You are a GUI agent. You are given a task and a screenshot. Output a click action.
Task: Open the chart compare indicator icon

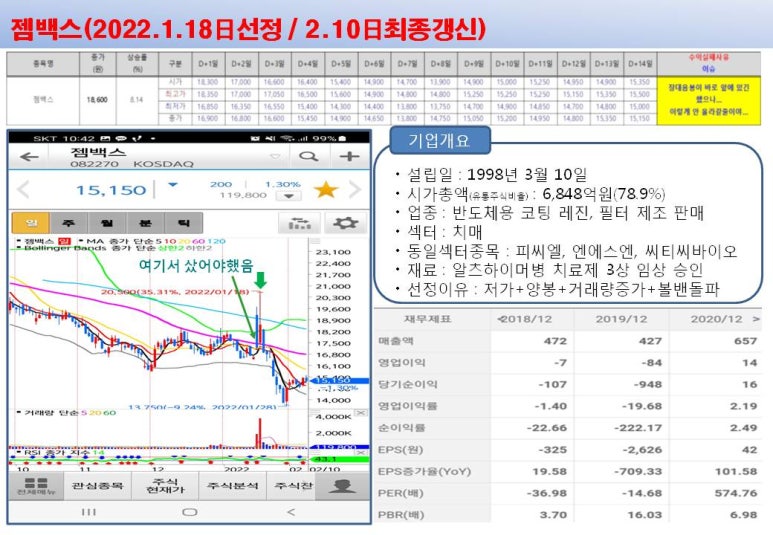point(299,223)
